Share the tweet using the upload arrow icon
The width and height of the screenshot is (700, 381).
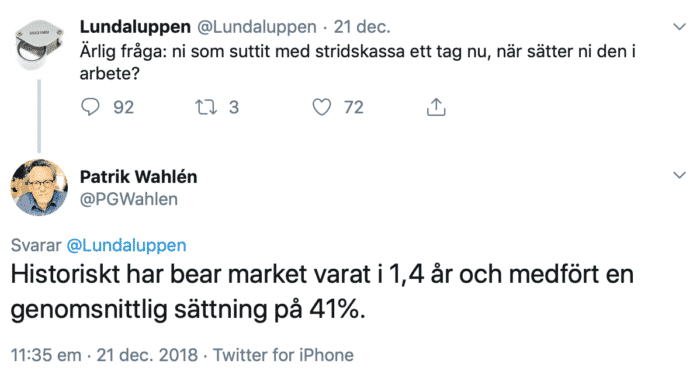(436, 107)
